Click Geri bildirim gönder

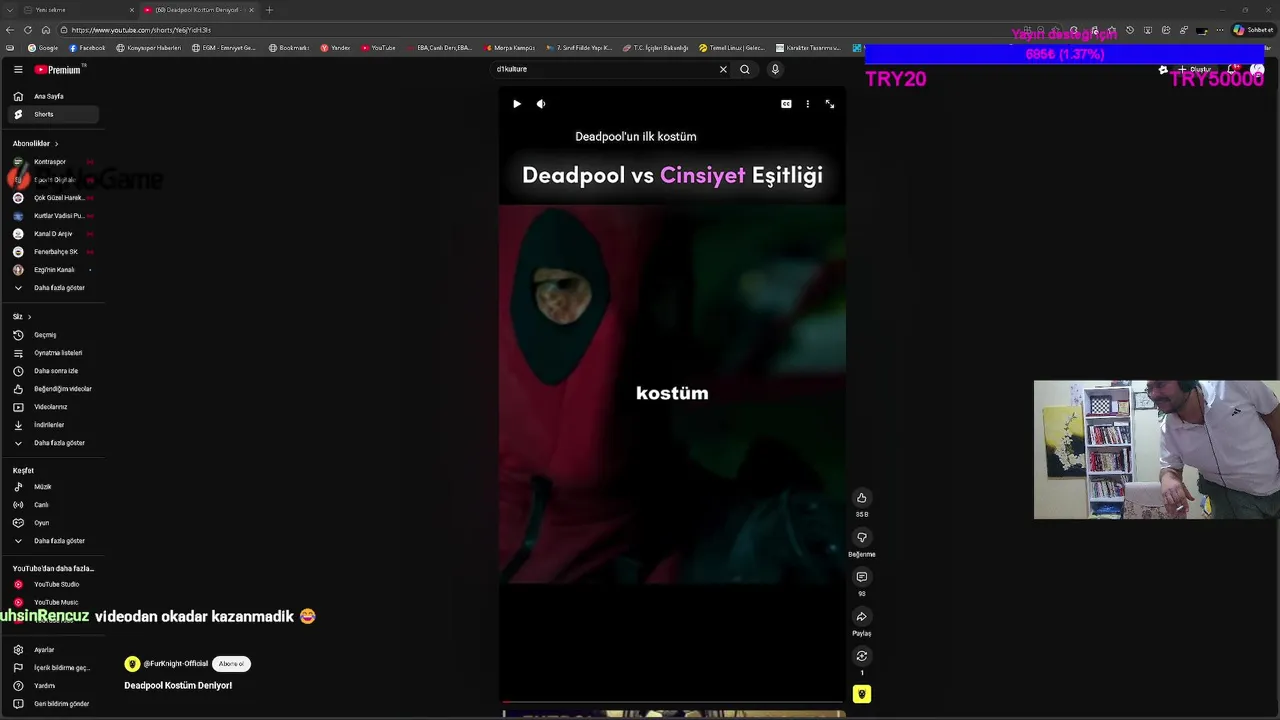pyautogui.click(x=52, y=704)
